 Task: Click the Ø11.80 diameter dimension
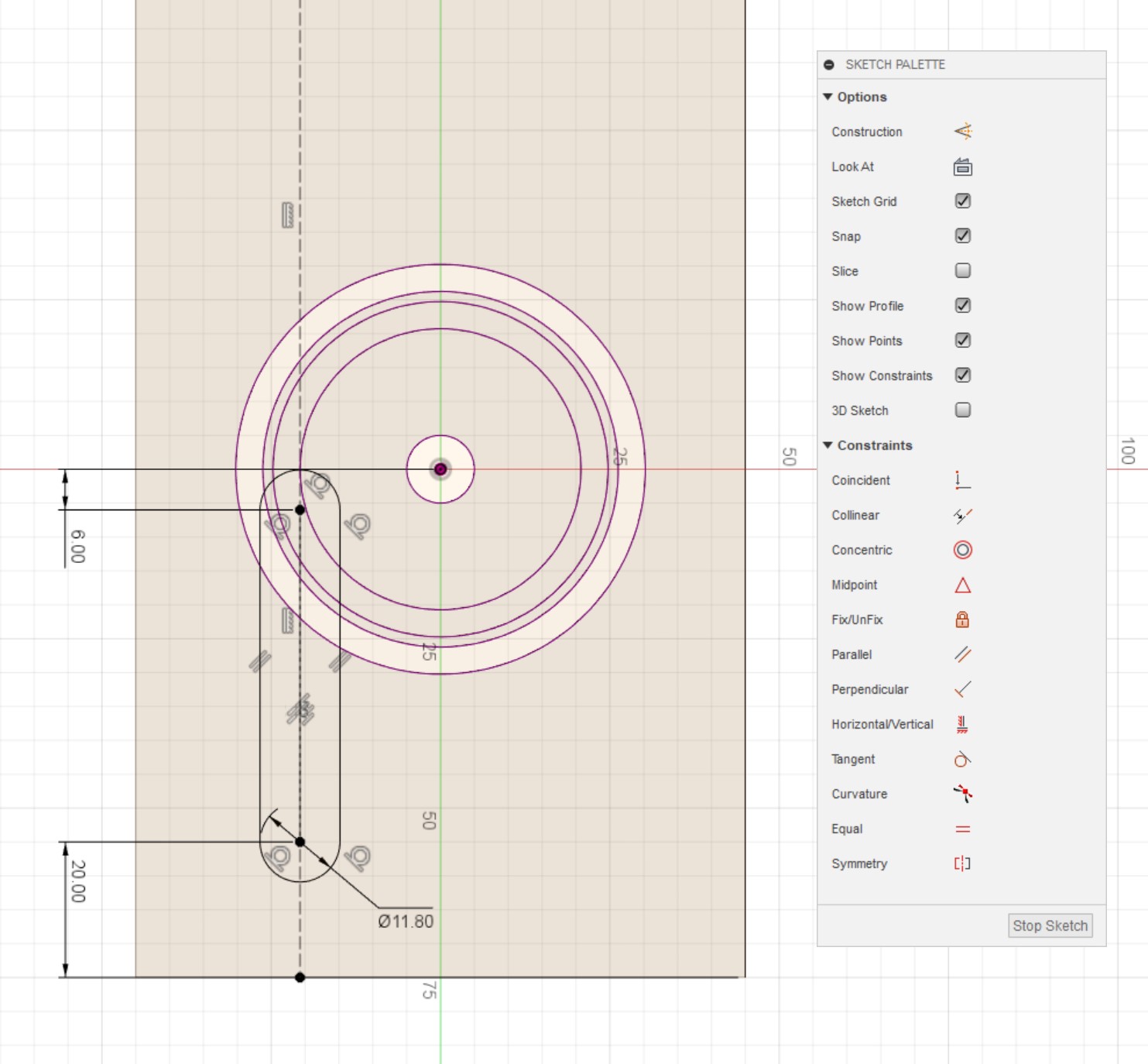coord(406,922)
